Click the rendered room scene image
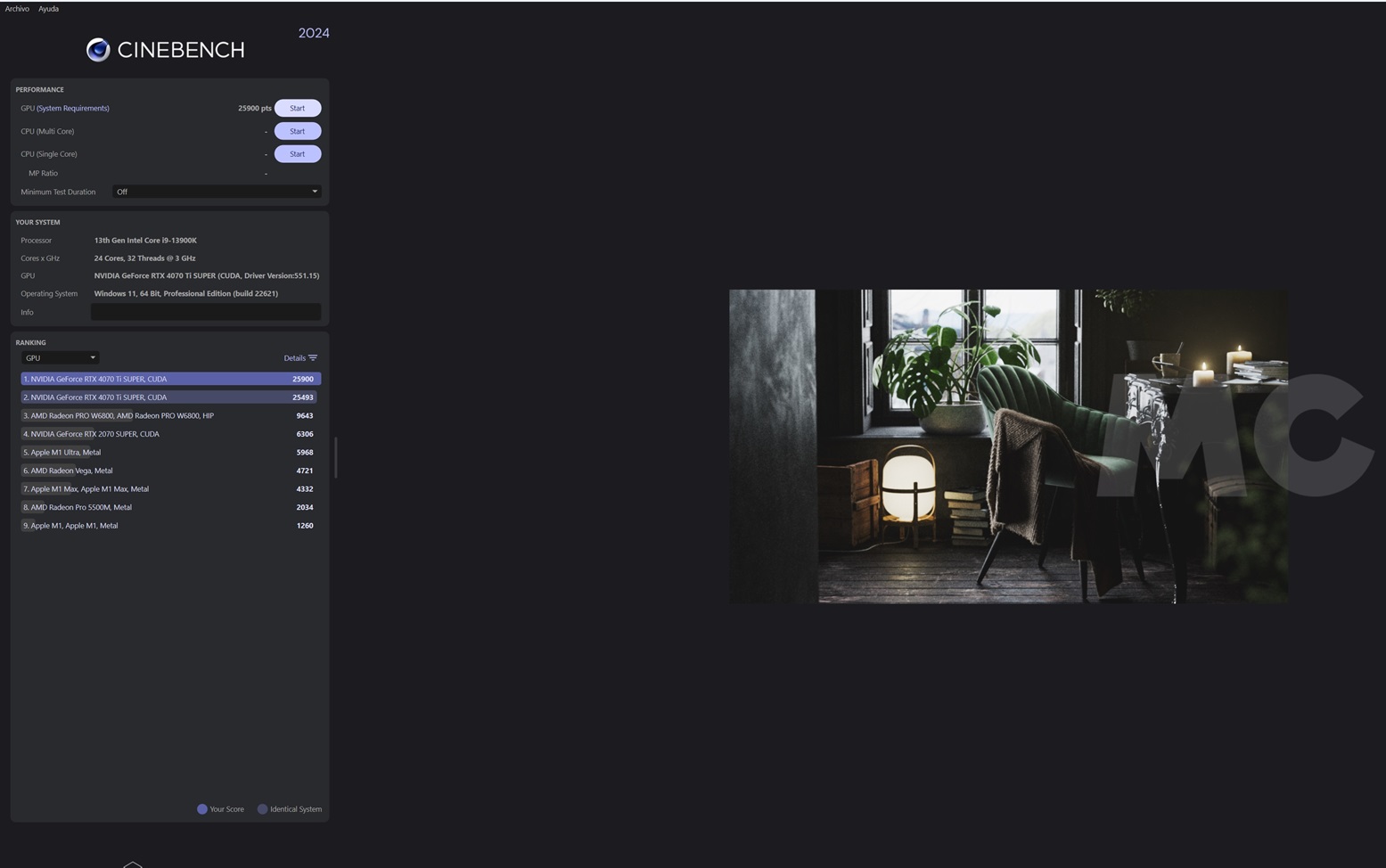 click(1007, 446)
